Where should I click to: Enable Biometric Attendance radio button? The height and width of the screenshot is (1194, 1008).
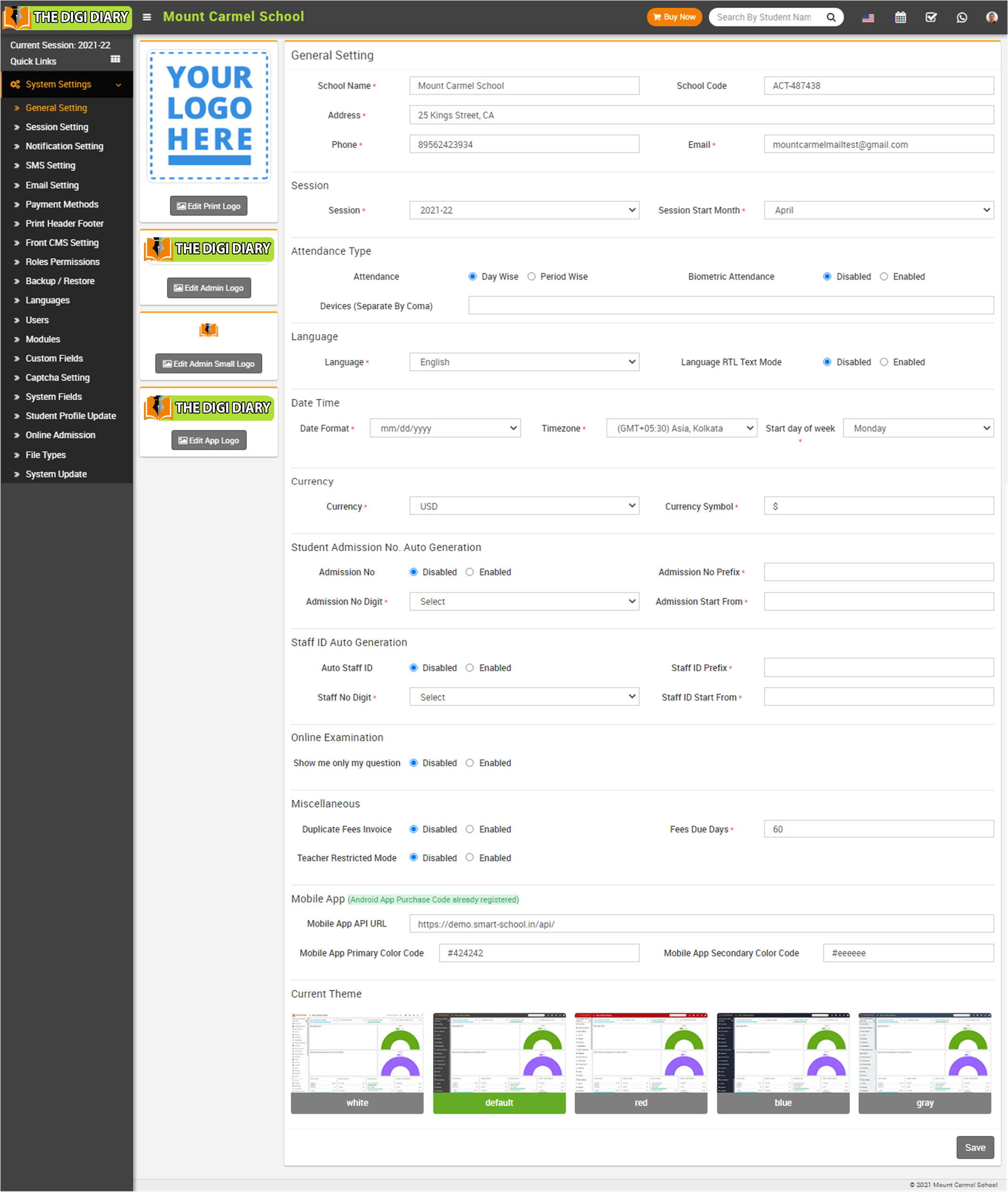point(884,276)
